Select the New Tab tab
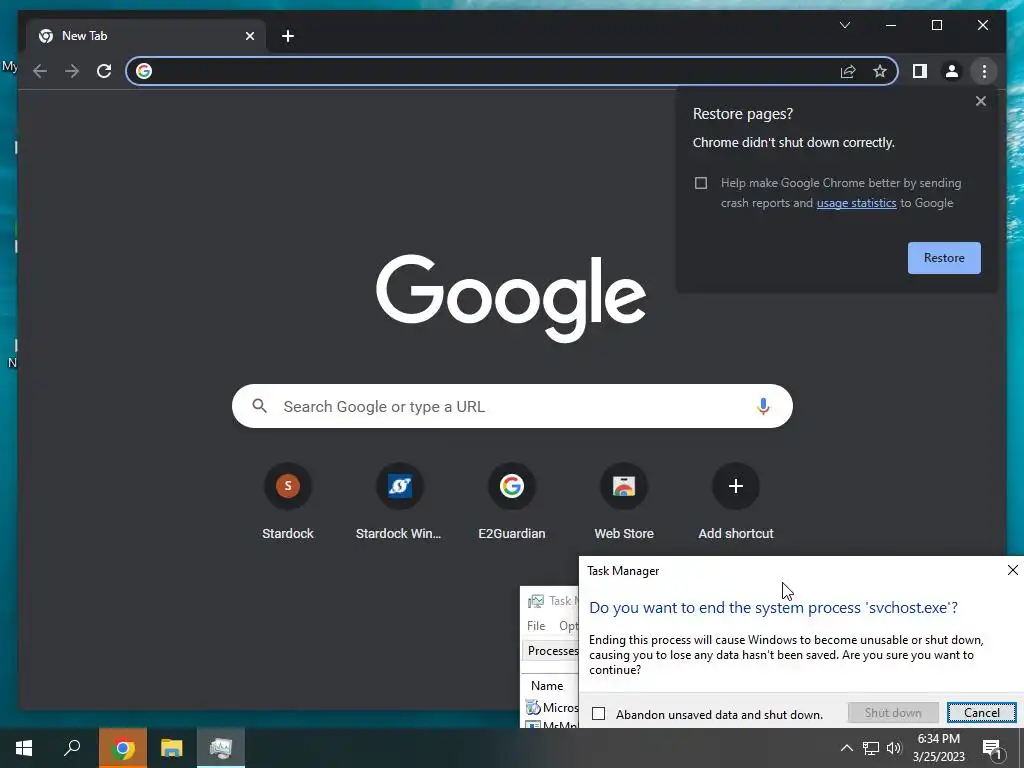 (147, 36)
